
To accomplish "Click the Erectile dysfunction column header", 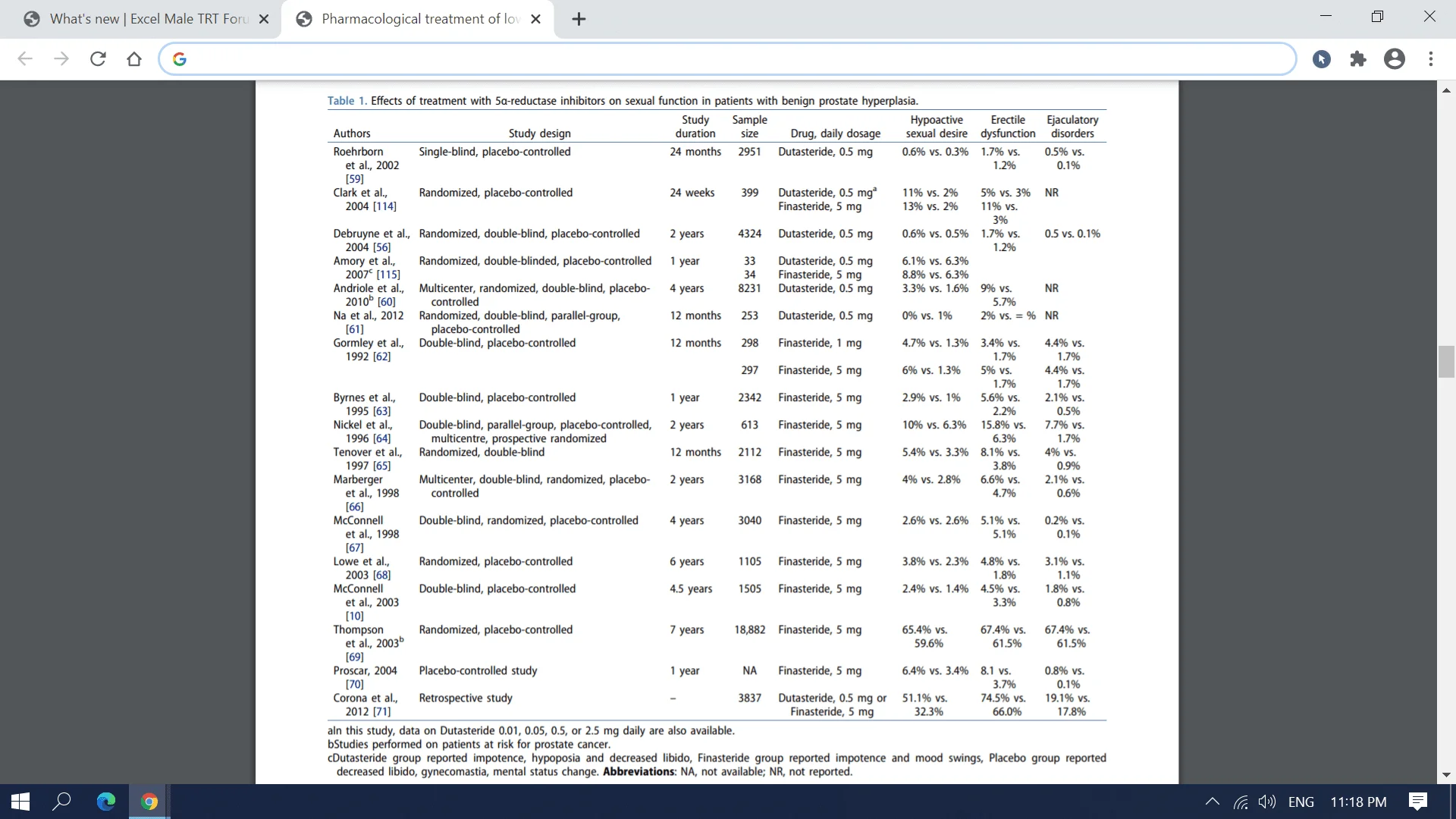I will pos(1008,127).
